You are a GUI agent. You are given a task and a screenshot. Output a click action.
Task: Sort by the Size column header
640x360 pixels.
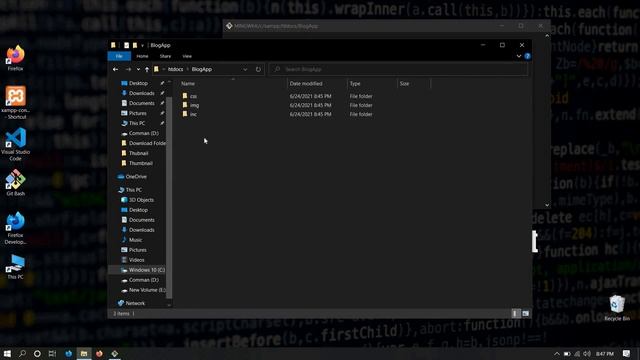(x=414, y=84)
